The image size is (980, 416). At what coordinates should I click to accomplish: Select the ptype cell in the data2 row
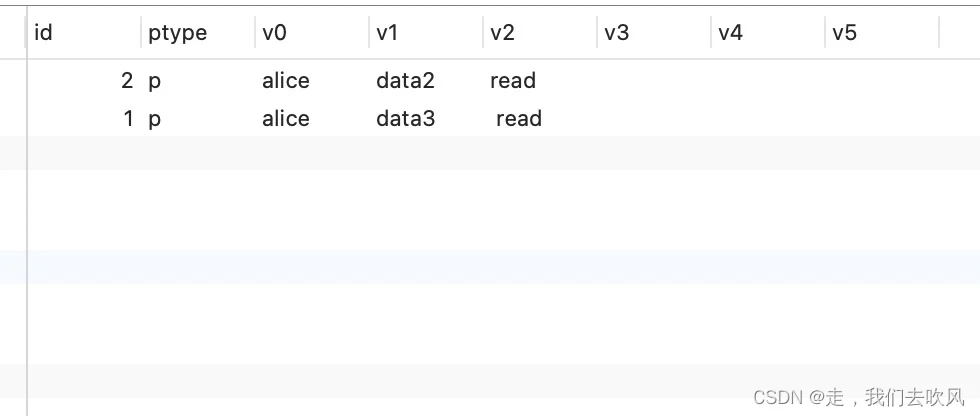click(198, 81)
